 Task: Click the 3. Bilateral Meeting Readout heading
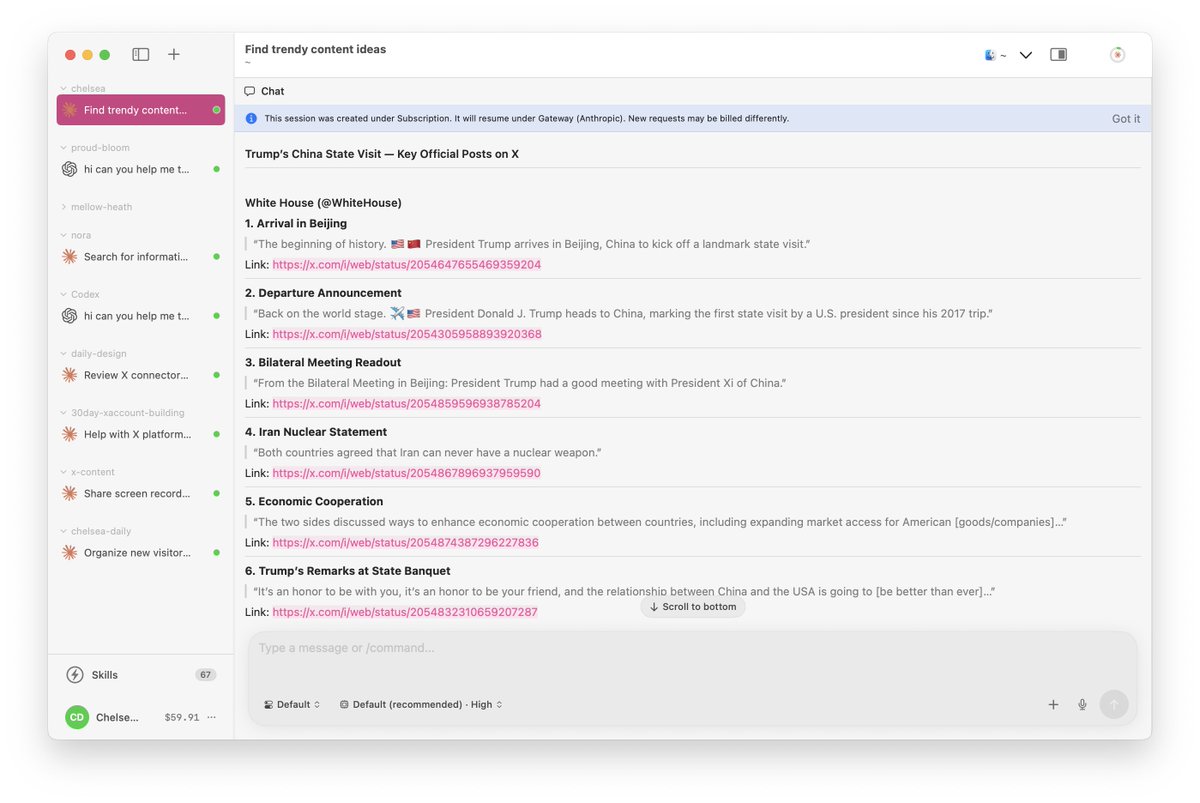click(x=323, y=362)
